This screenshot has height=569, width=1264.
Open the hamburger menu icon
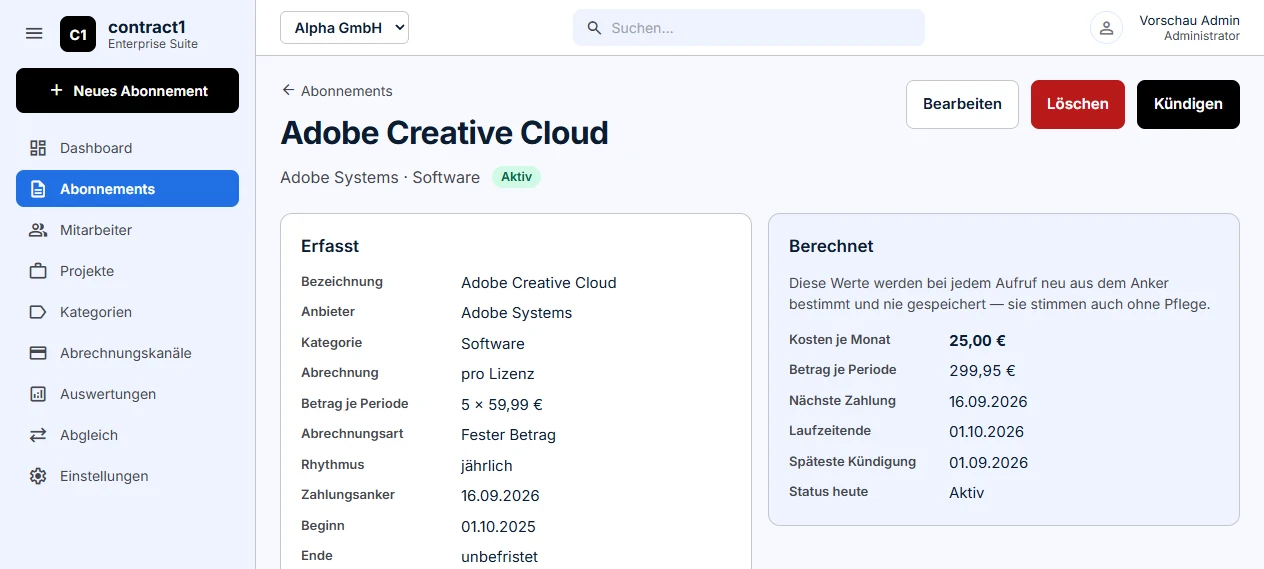[x=34, y=33]
